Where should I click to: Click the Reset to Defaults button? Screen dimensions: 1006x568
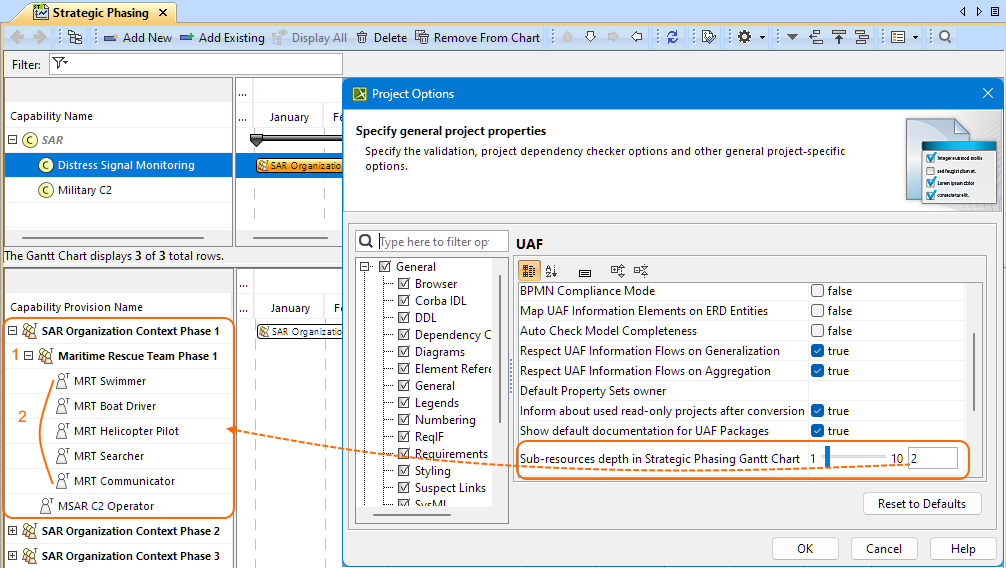tap(921, 503)
